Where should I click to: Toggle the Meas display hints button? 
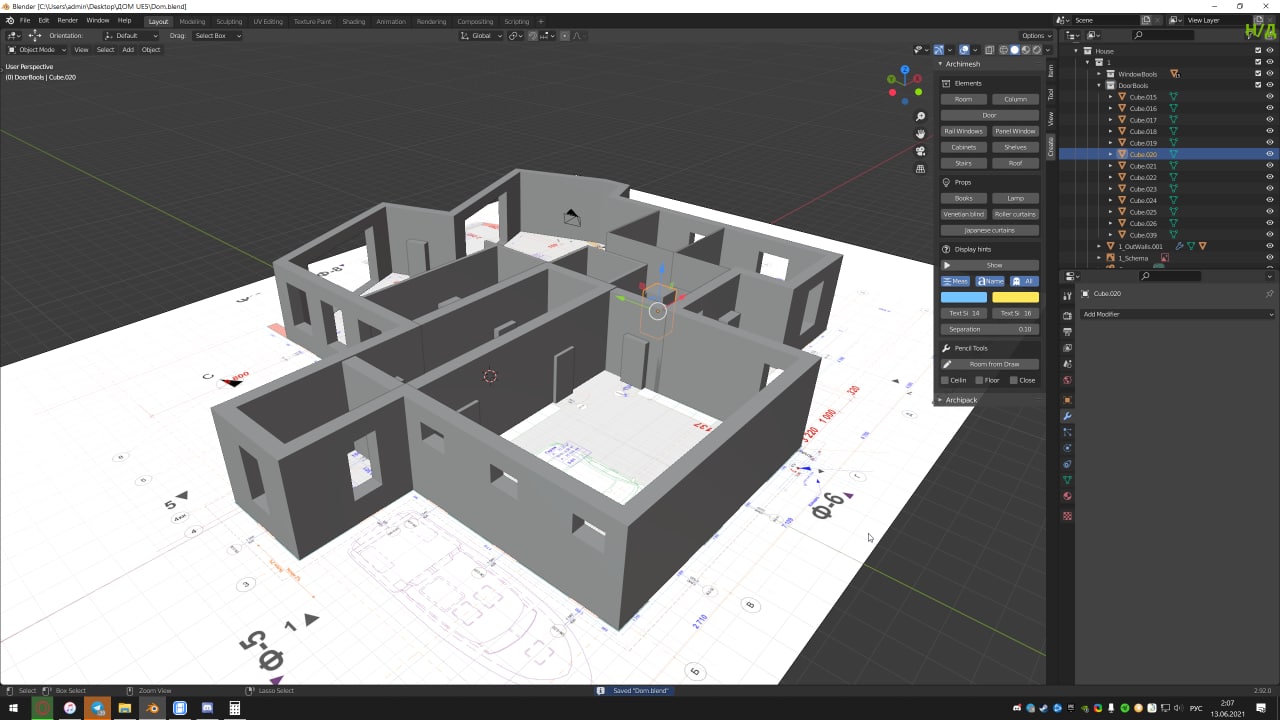coord(957,281)
